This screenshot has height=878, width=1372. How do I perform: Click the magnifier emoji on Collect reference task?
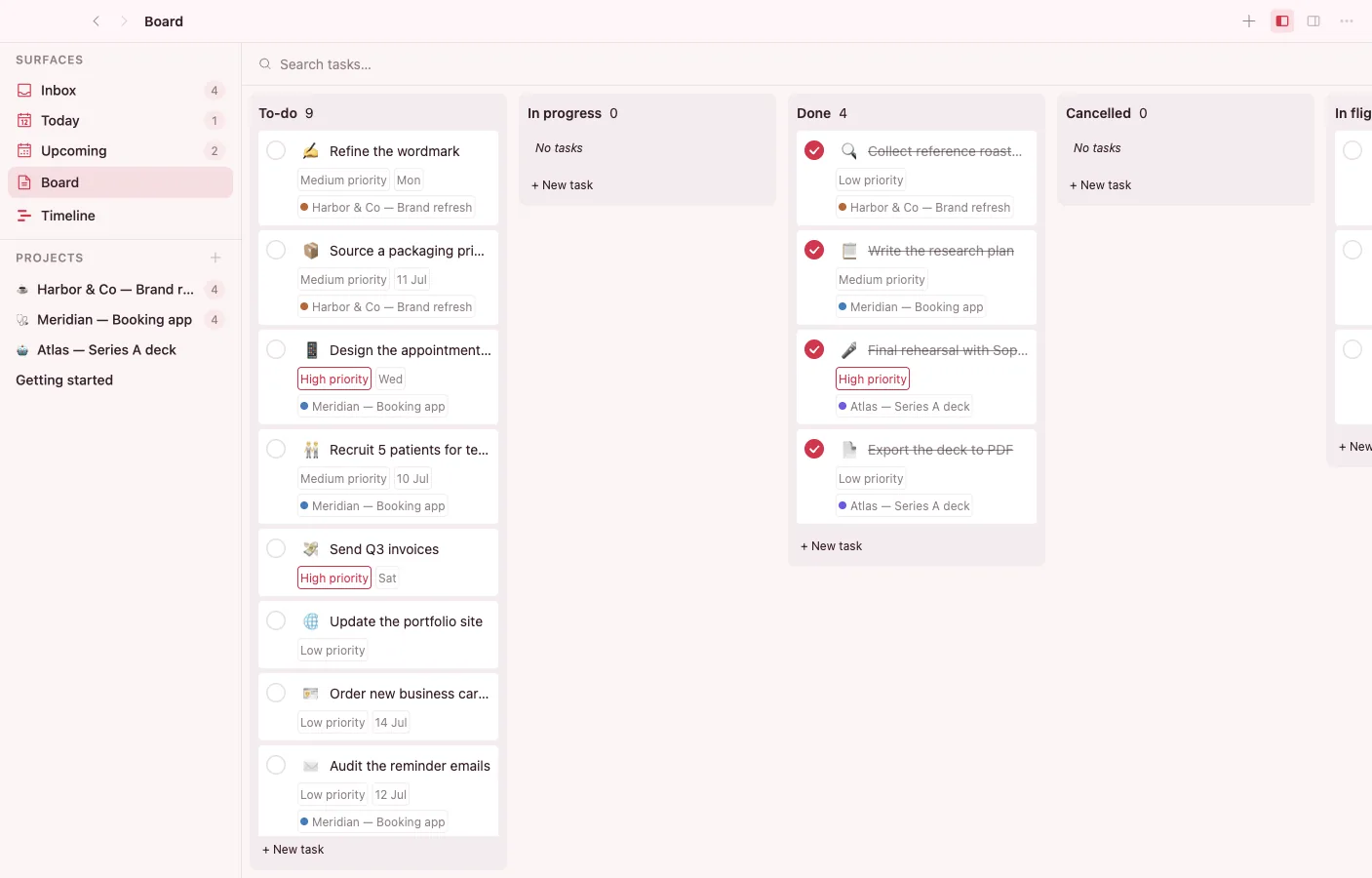point(849,151)
